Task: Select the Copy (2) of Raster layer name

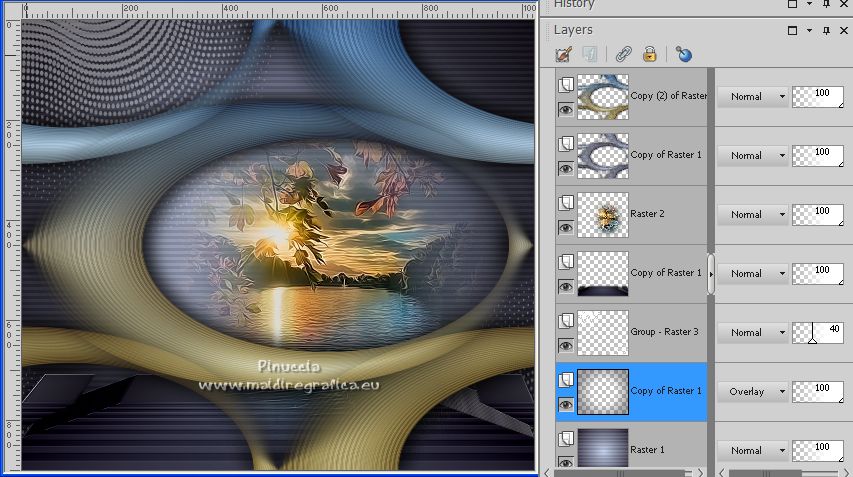Action: (669, 96)
